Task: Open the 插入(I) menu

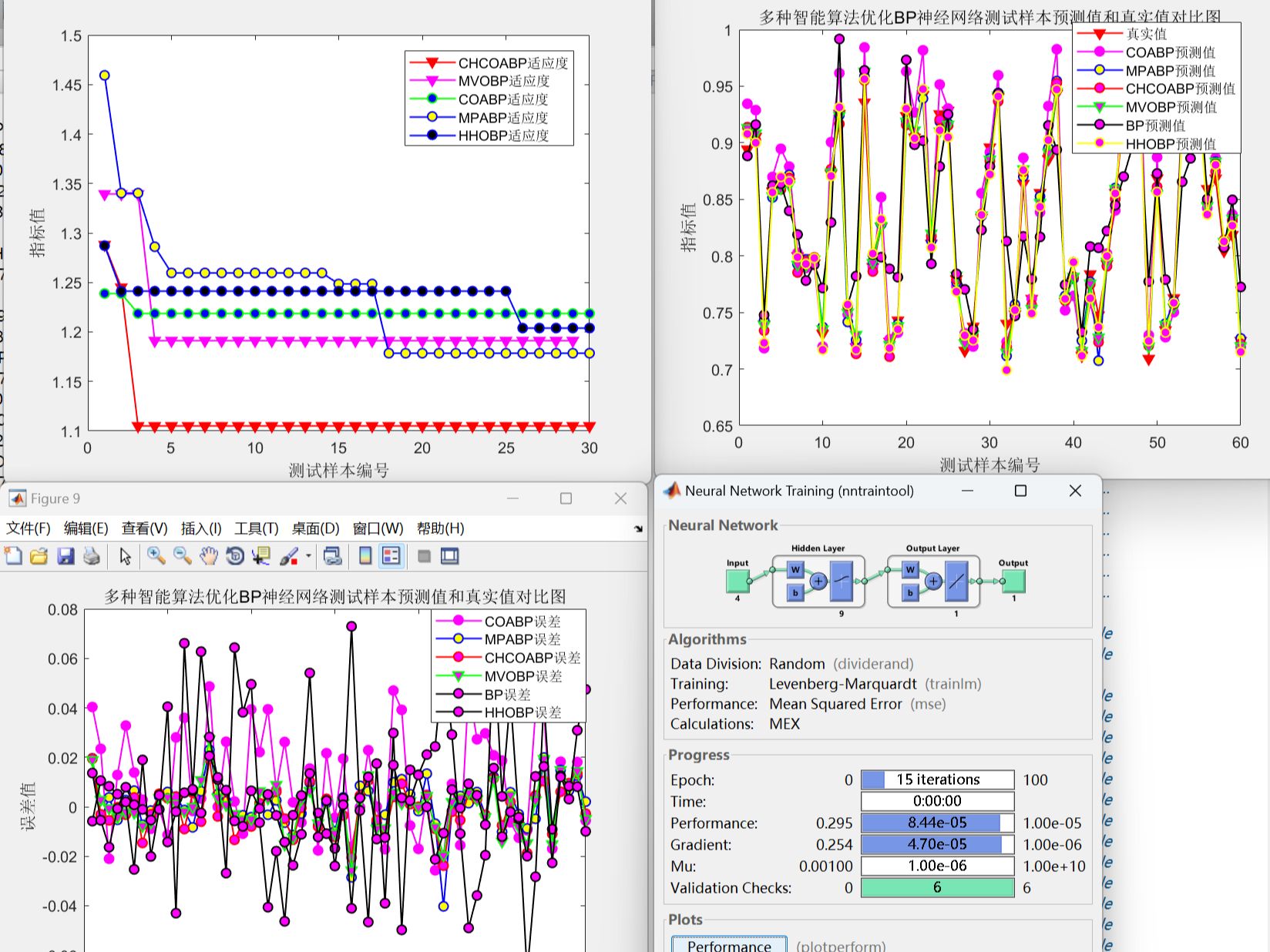Action: 201,528
